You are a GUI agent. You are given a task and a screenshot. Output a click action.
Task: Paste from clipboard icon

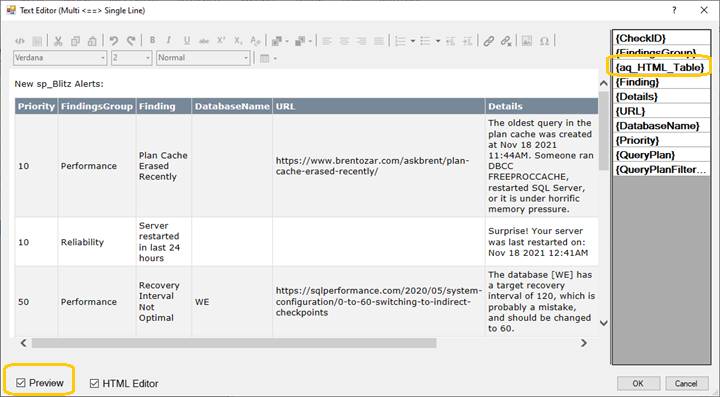click(x=92, y=41)
